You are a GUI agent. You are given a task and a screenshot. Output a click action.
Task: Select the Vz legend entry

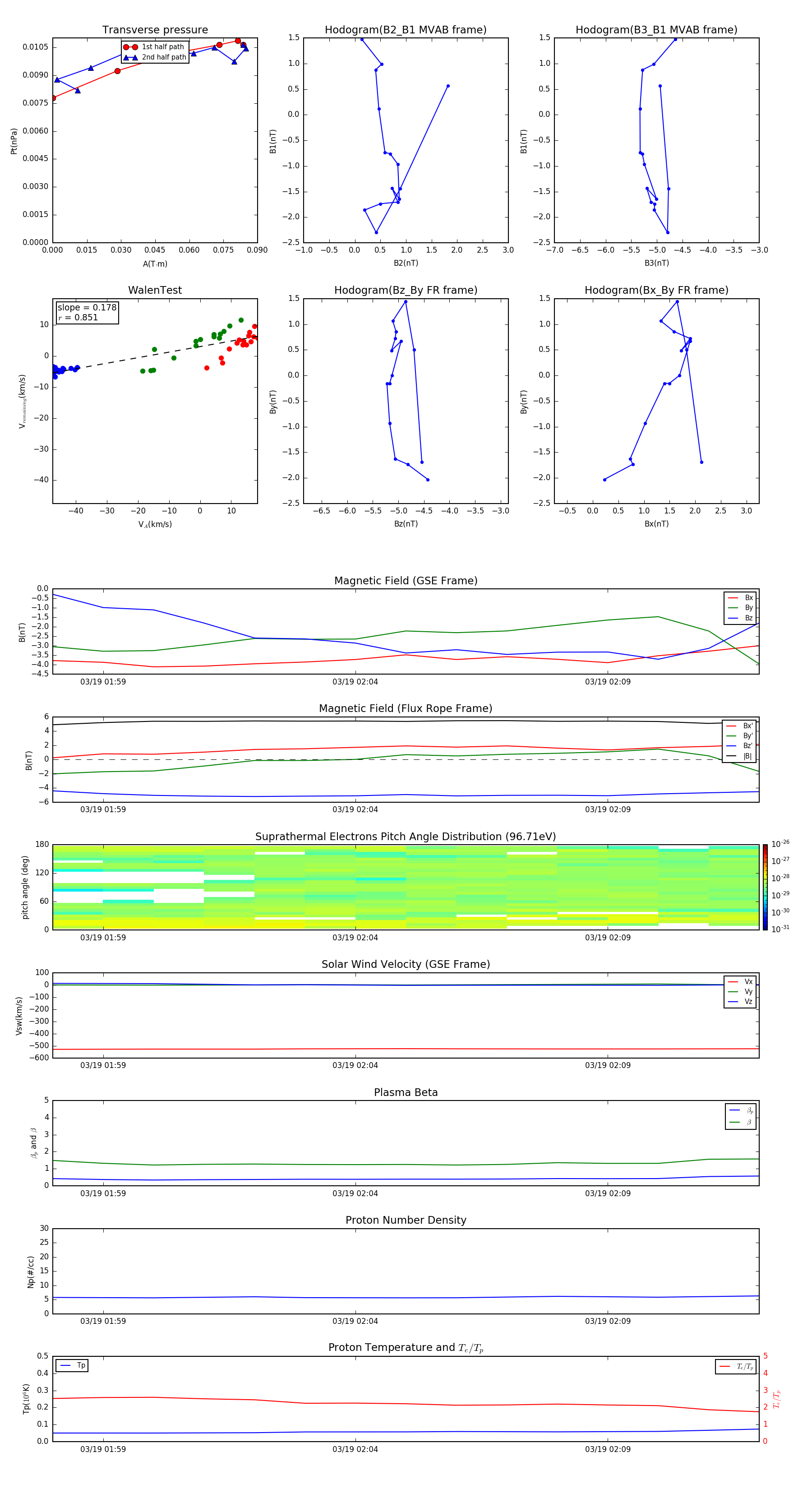click(740, 1002)
